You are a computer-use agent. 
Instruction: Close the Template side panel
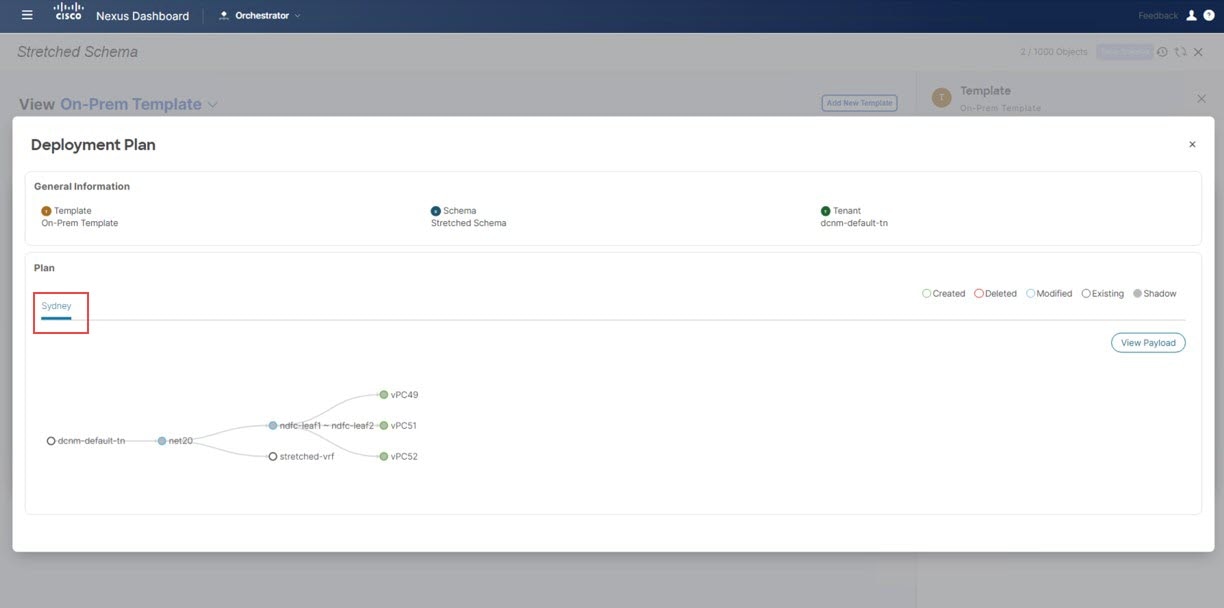[x=1201, y=98]
